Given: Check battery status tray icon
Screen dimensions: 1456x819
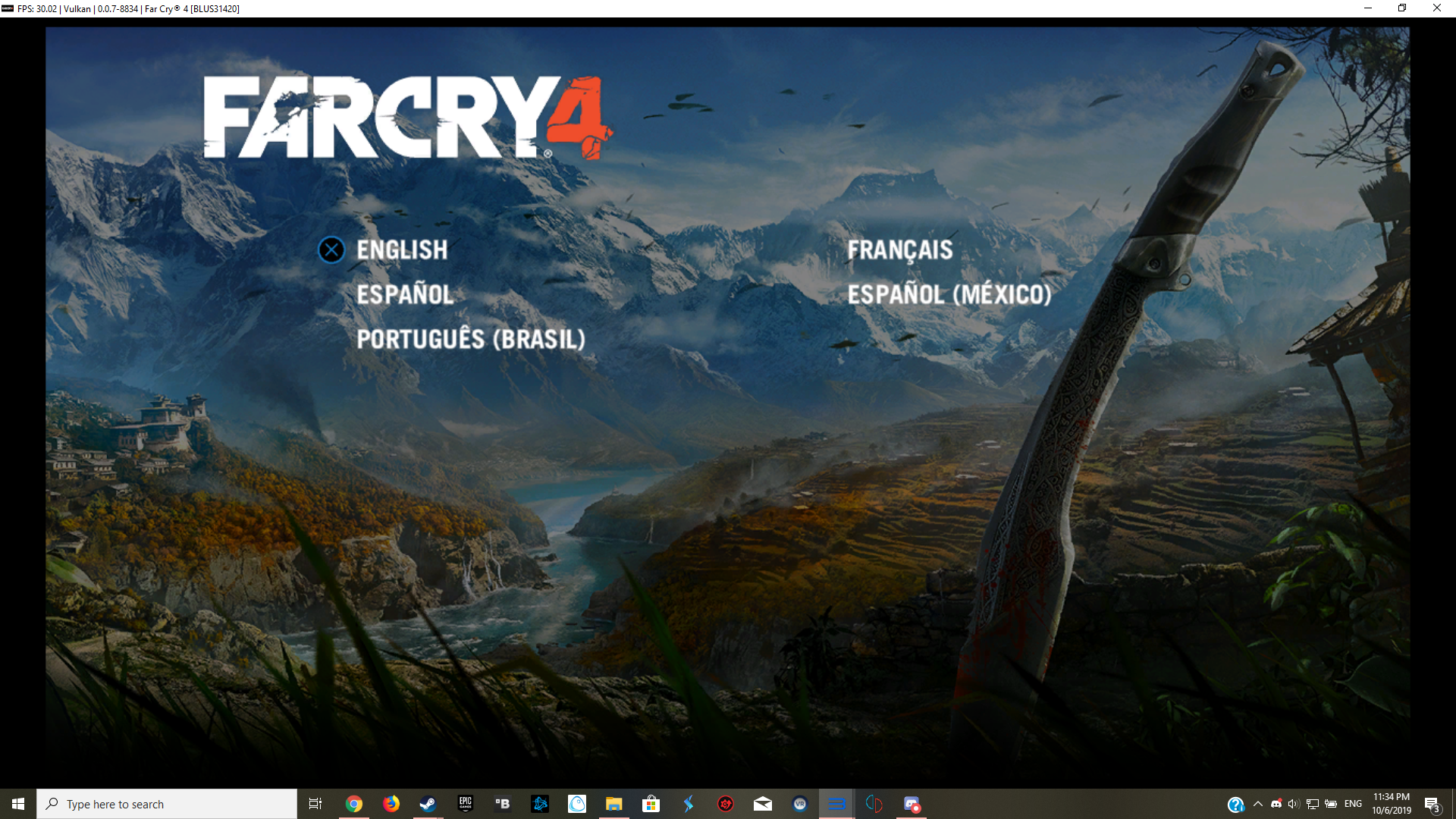Looking at the screenshot, I should click(x=1331, y=804).
